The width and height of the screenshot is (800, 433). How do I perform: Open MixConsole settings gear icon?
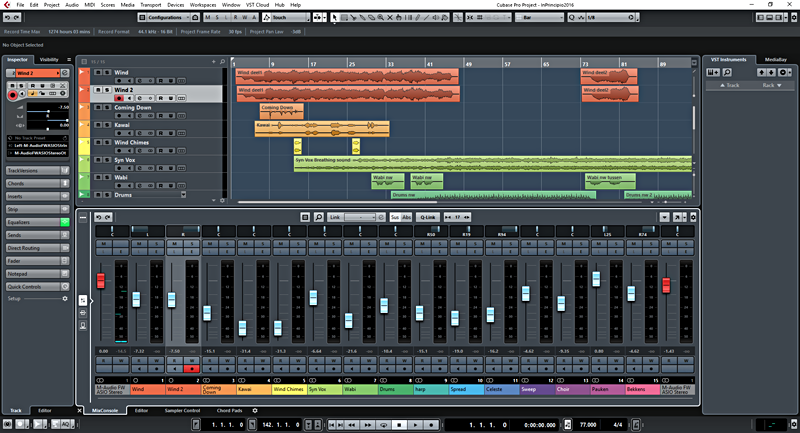tap(693, 217)
